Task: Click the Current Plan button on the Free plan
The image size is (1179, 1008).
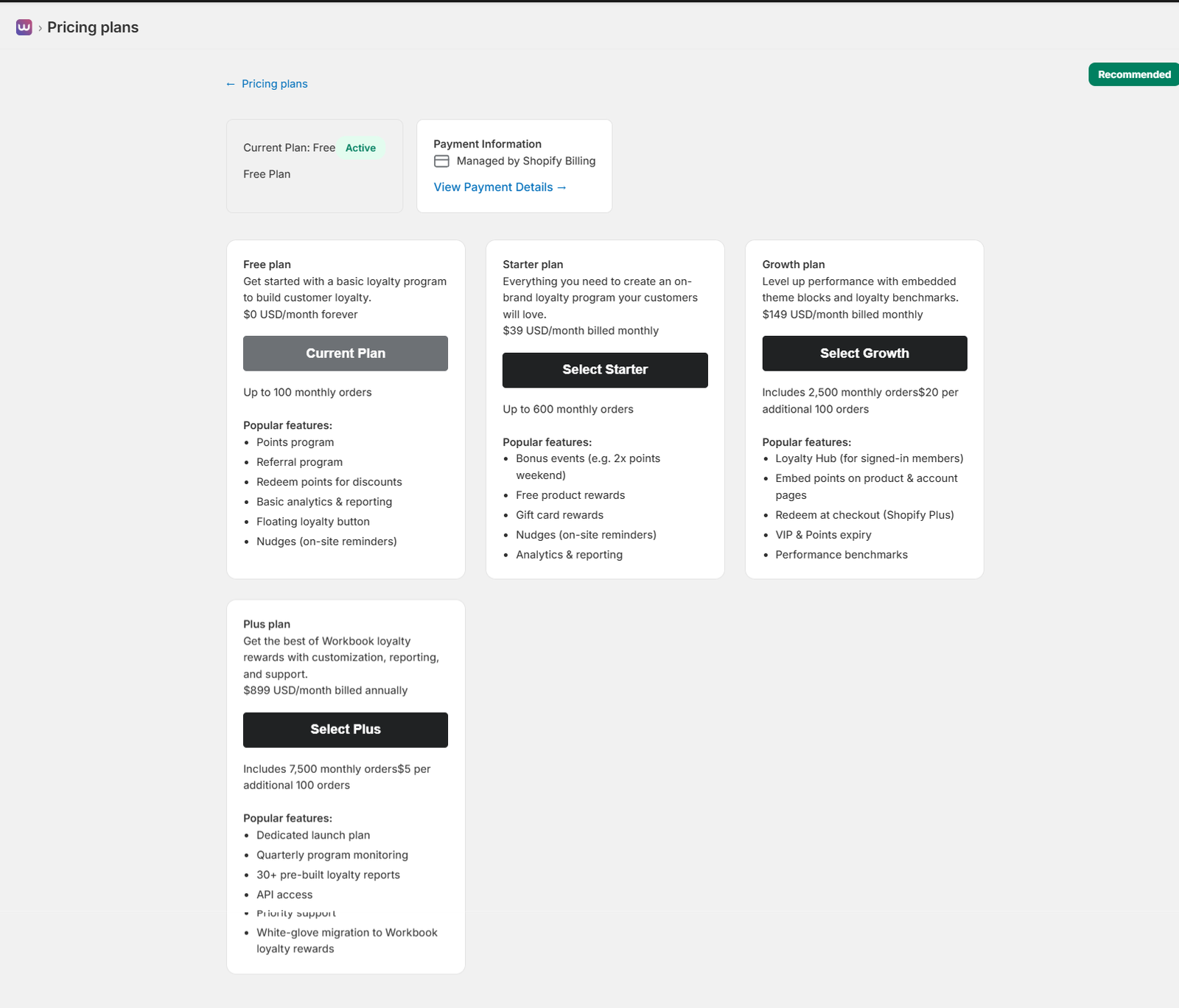Action: tap(345, 353)
